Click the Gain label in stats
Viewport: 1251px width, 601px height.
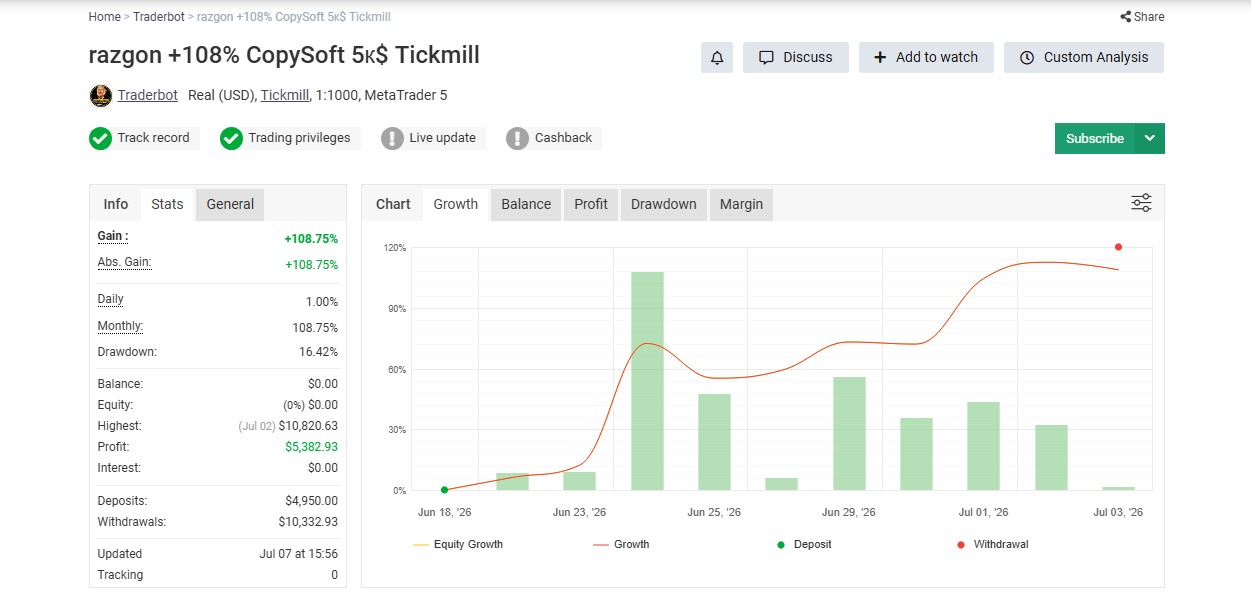pos(113,236)
